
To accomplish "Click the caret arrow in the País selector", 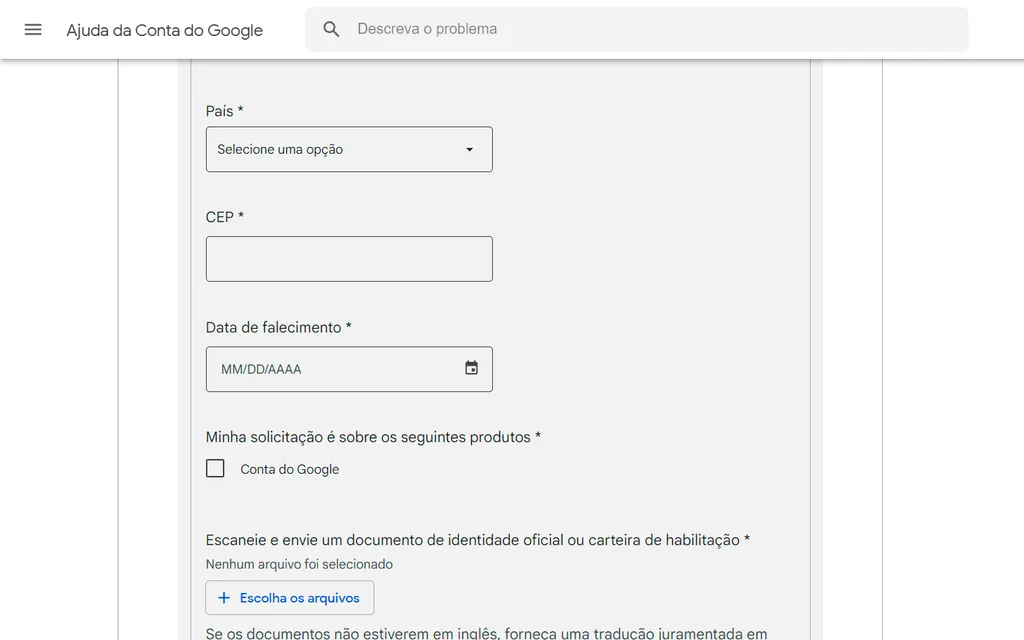I will click(x=469, y=149).
